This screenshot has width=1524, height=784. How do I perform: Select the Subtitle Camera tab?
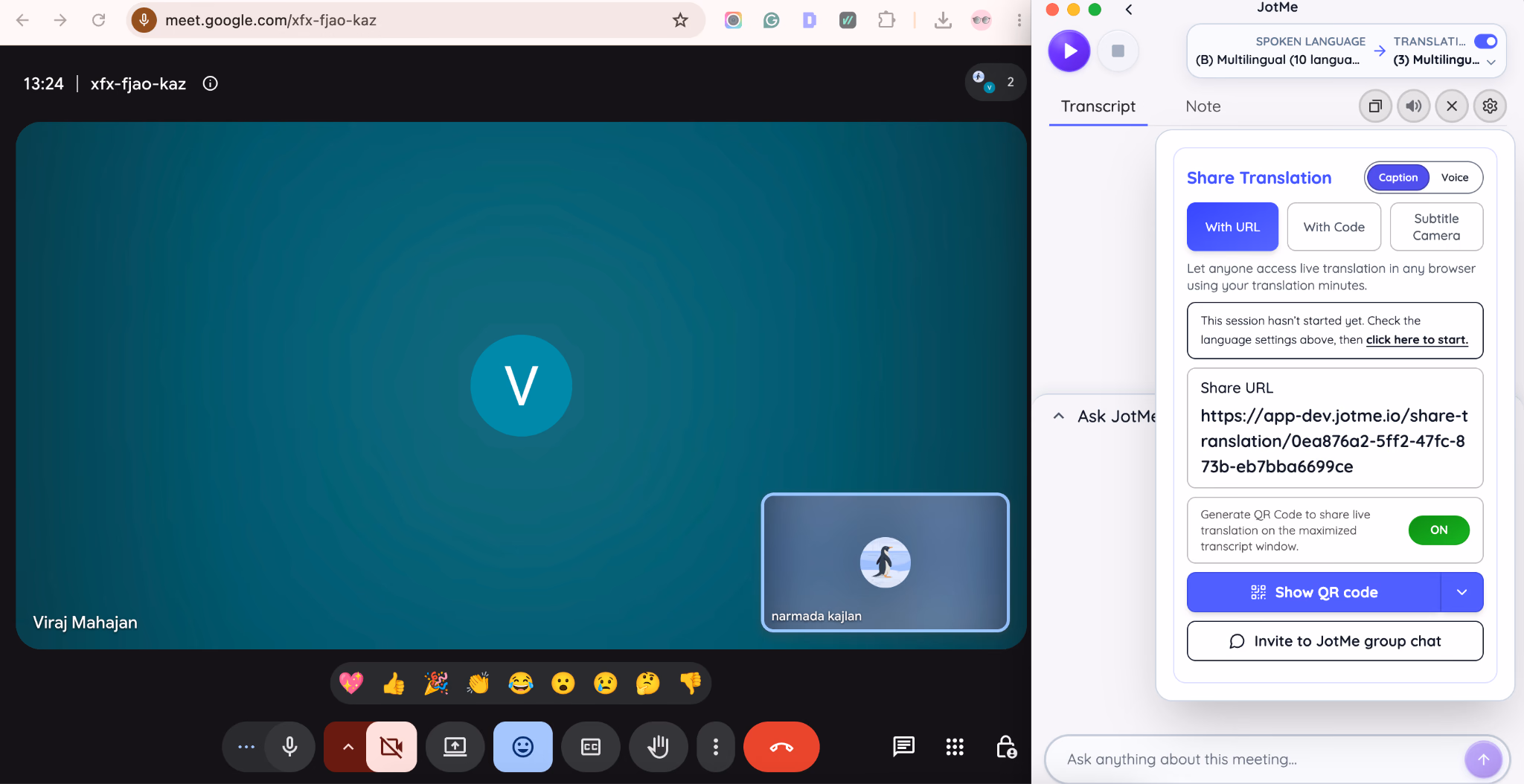pyautogui.click(x=1436, y=227)
